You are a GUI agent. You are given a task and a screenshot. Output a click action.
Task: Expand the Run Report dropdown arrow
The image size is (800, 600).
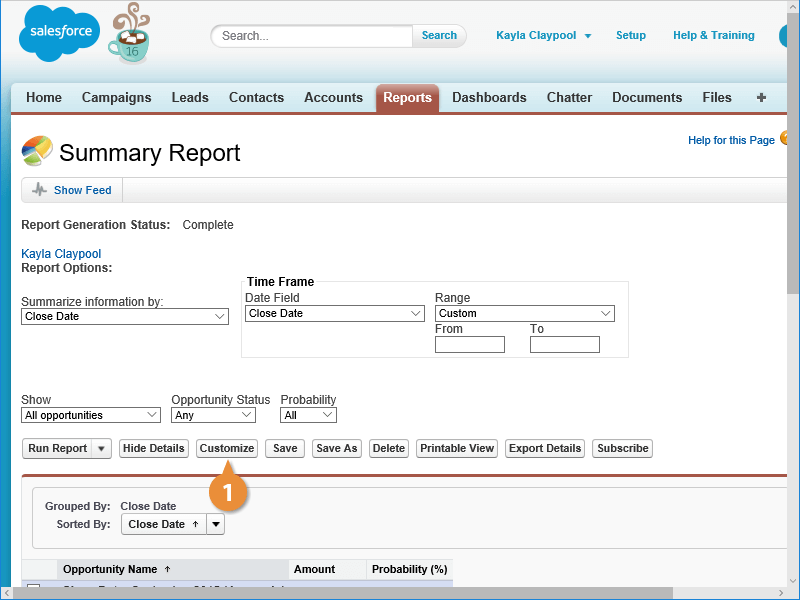click(102, 448)
